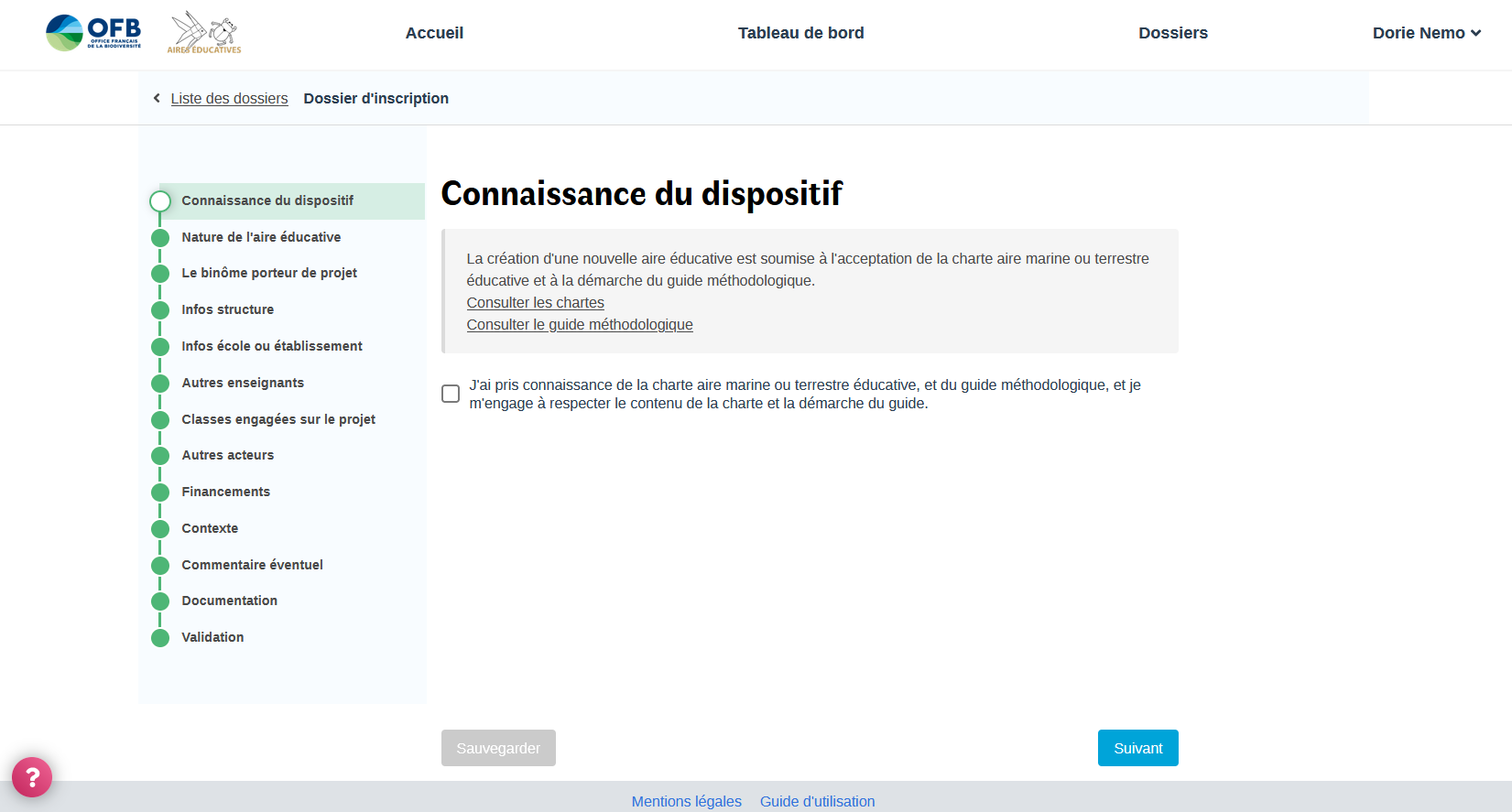Click the OFB logo
The width and height of the screenshot is (1512, 812).
[93, 33]
